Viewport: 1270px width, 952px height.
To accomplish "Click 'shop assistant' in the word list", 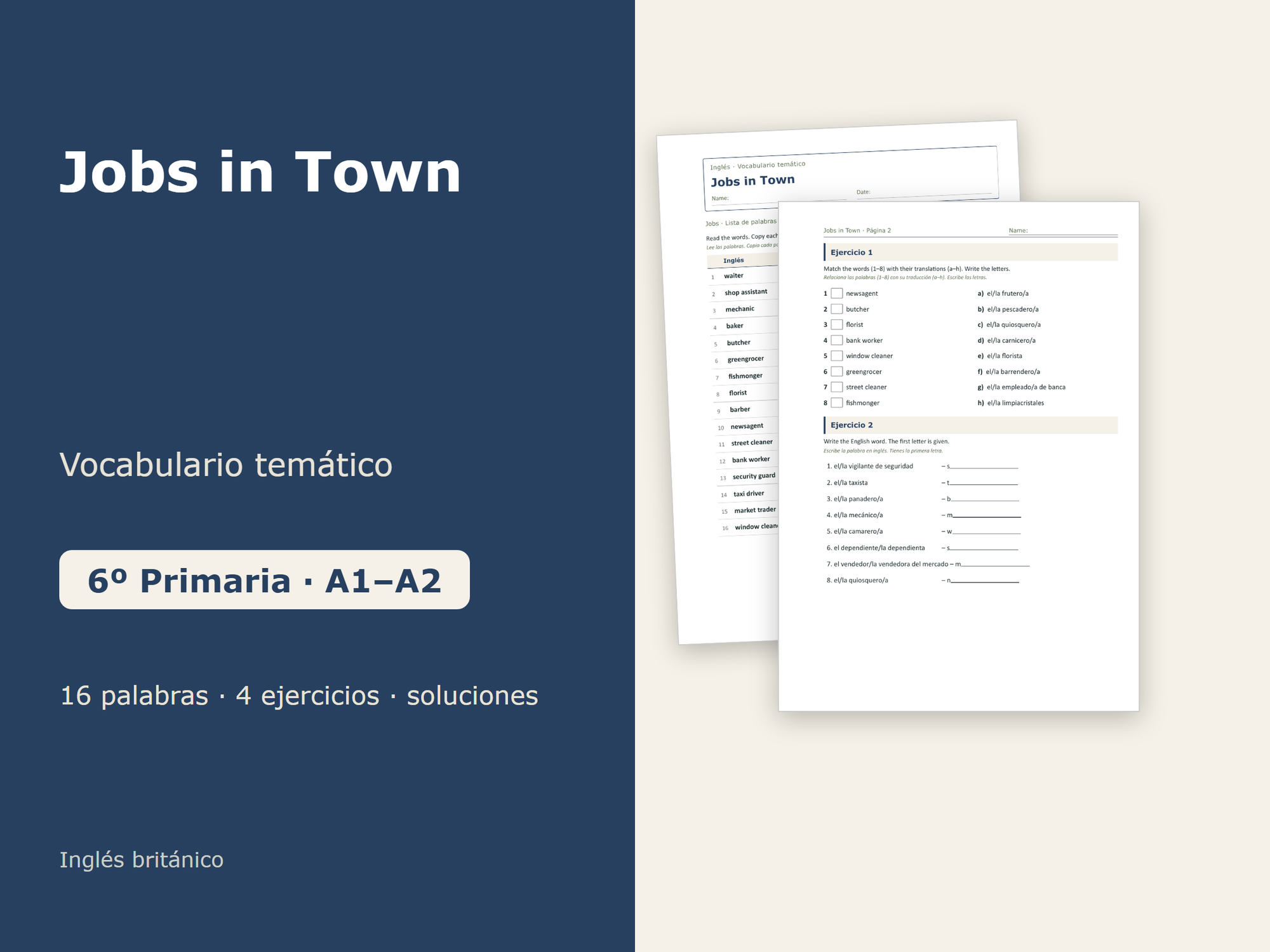I will pos(746,292).
